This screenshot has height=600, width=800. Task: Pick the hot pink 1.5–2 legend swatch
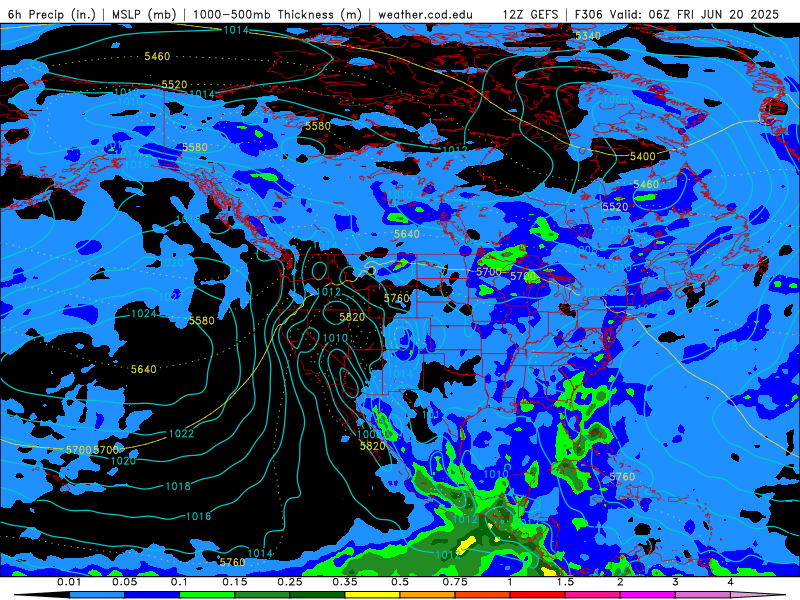tap(593, 595)
